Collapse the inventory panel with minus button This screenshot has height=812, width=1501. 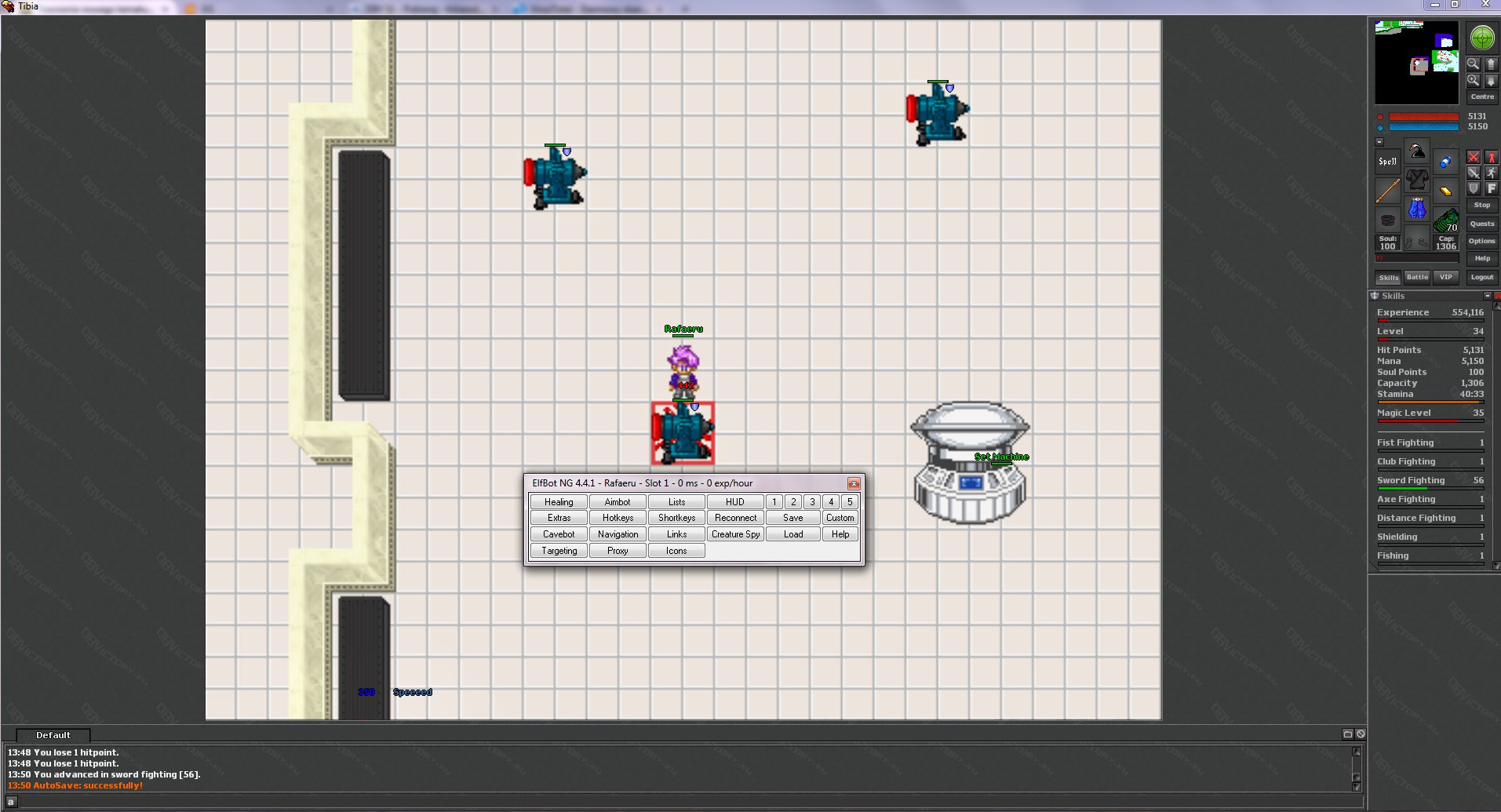1379,142
